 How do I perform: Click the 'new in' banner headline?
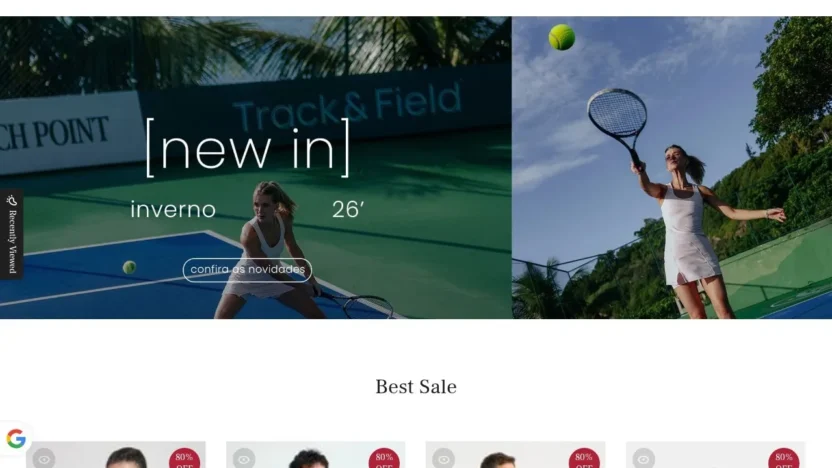tap(248, 148)
